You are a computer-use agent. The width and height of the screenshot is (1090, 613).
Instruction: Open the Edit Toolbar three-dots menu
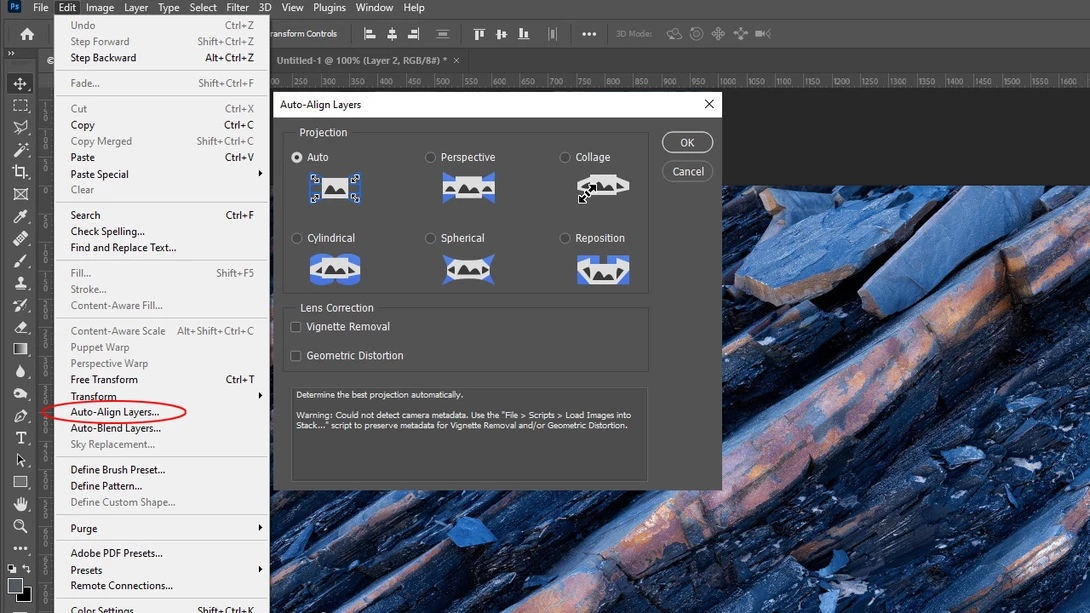(x=20, y=548)
